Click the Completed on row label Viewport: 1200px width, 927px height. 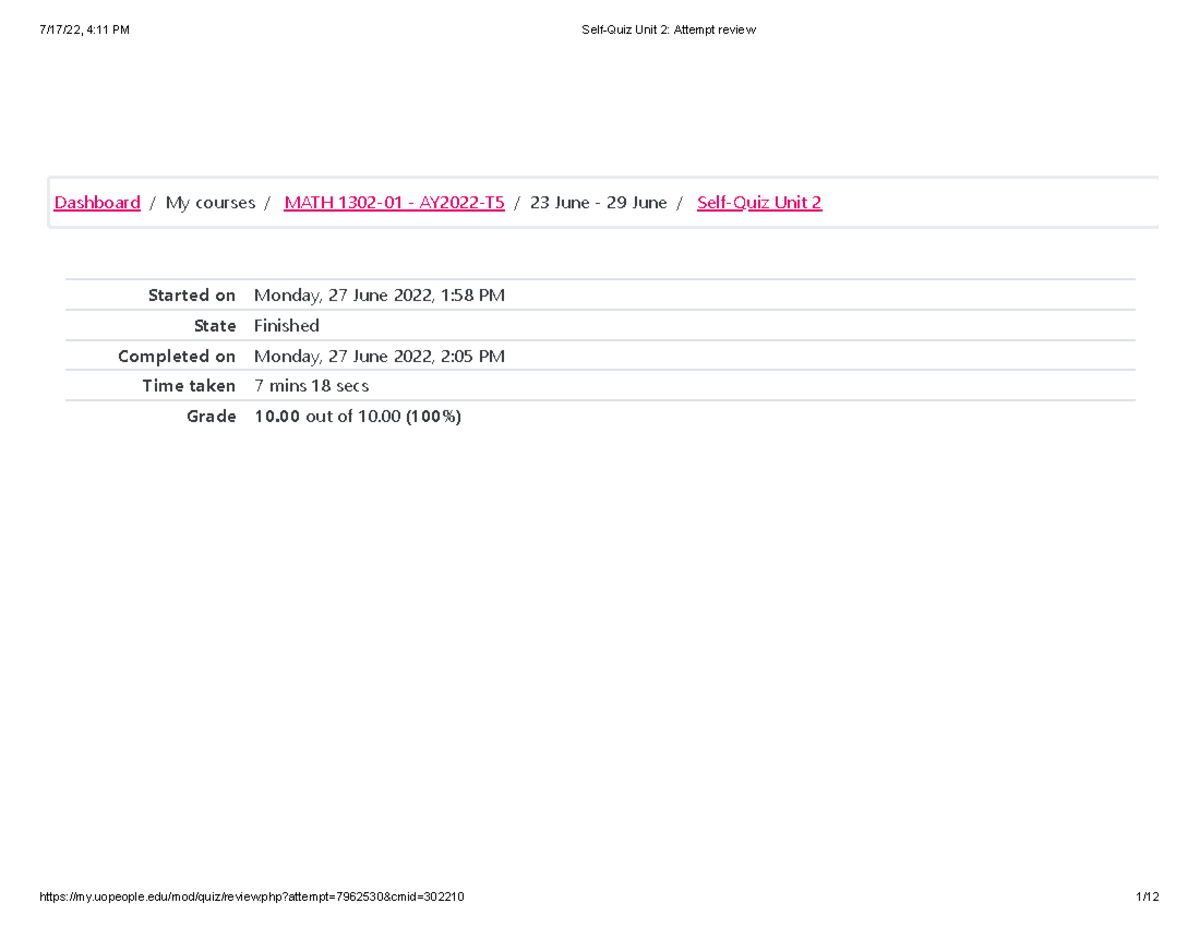point(176,355)
